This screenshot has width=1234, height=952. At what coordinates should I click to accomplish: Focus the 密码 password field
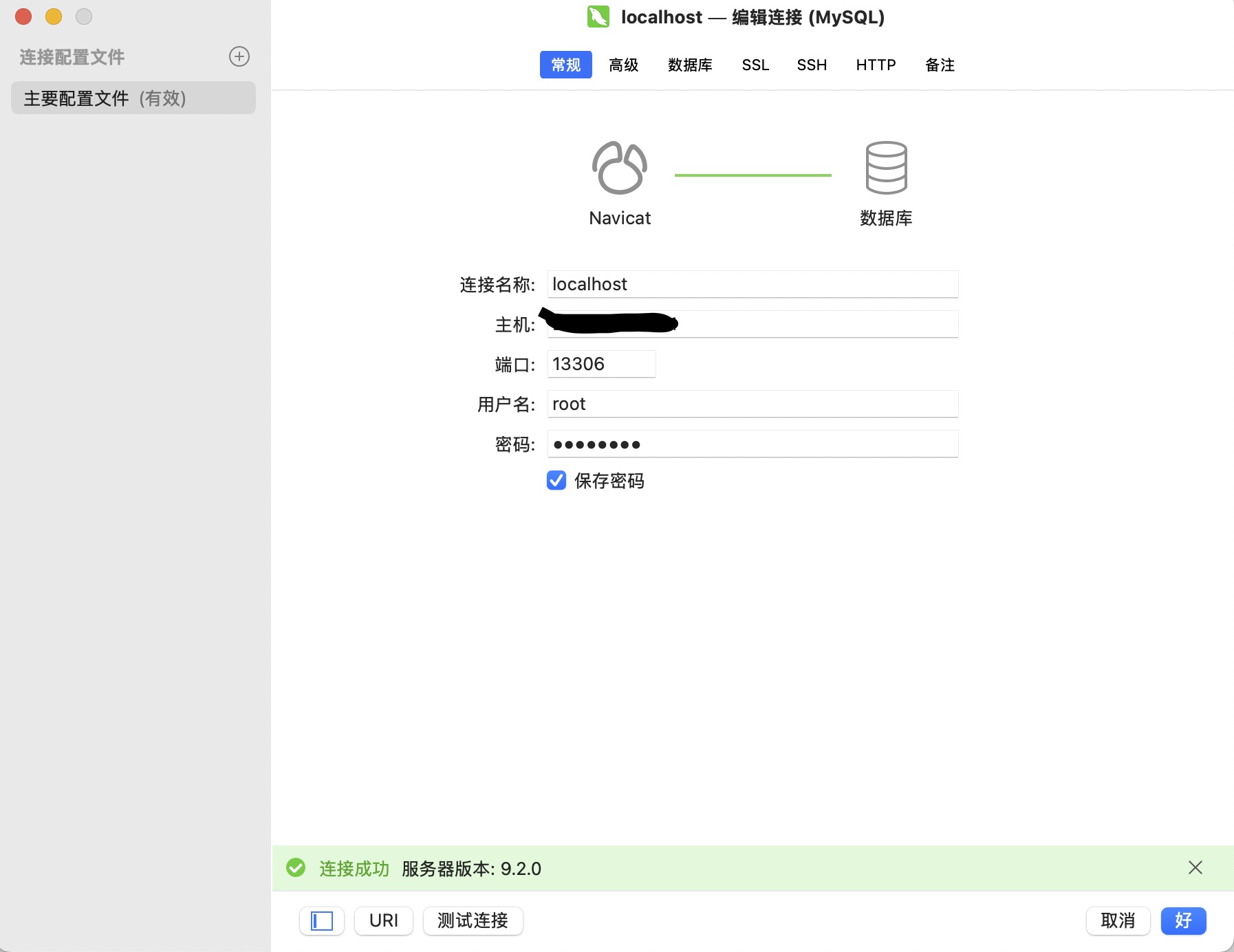(753, 444)
